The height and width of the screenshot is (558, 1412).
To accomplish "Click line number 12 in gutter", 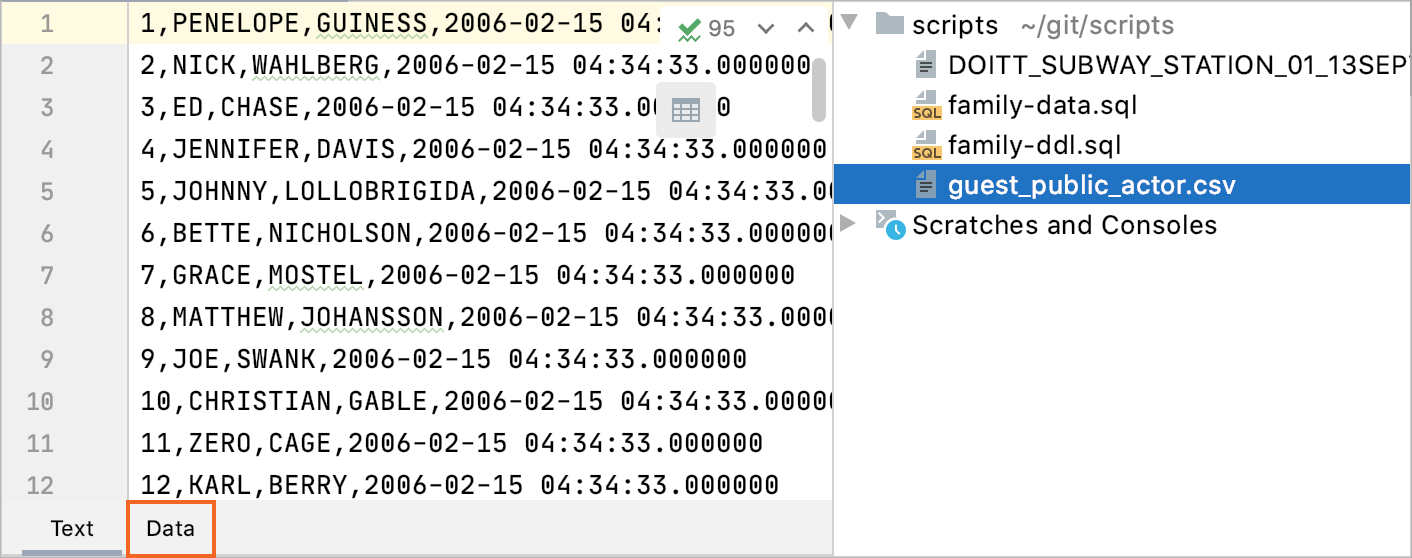I will tap(40, 486).
